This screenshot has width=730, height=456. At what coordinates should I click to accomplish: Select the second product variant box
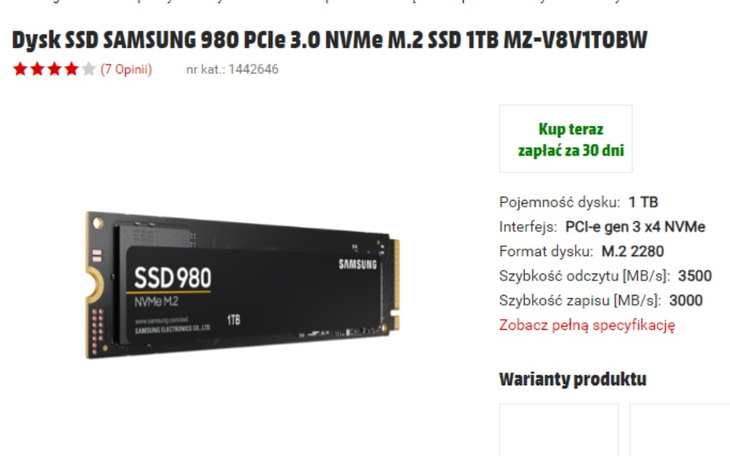680,430
